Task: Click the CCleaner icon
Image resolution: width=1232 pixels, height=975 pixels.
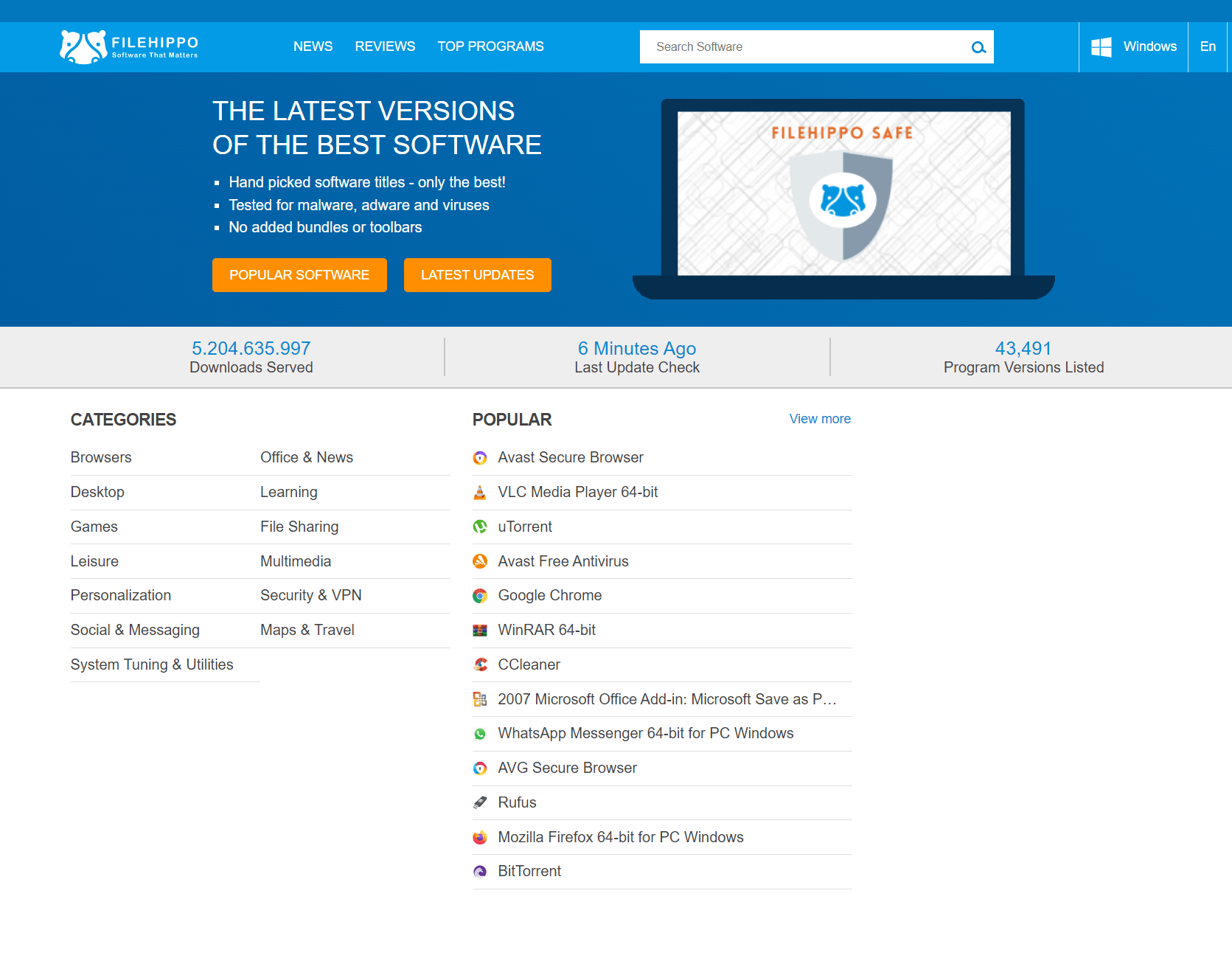Action: [480, 665]
